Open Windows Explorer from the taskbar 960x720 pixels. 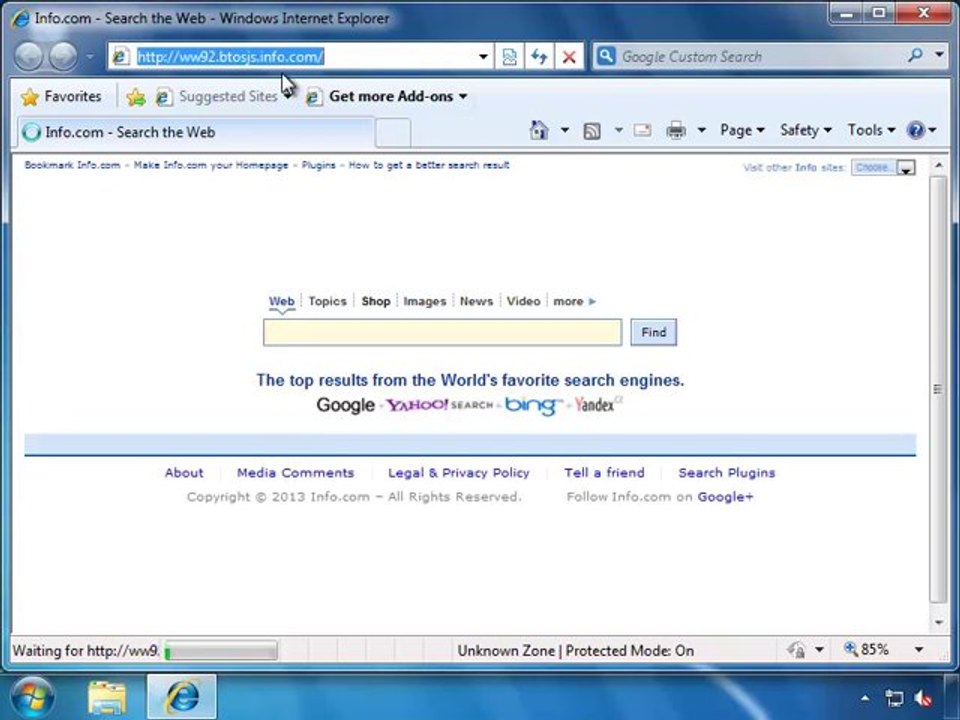coord(108,697)
